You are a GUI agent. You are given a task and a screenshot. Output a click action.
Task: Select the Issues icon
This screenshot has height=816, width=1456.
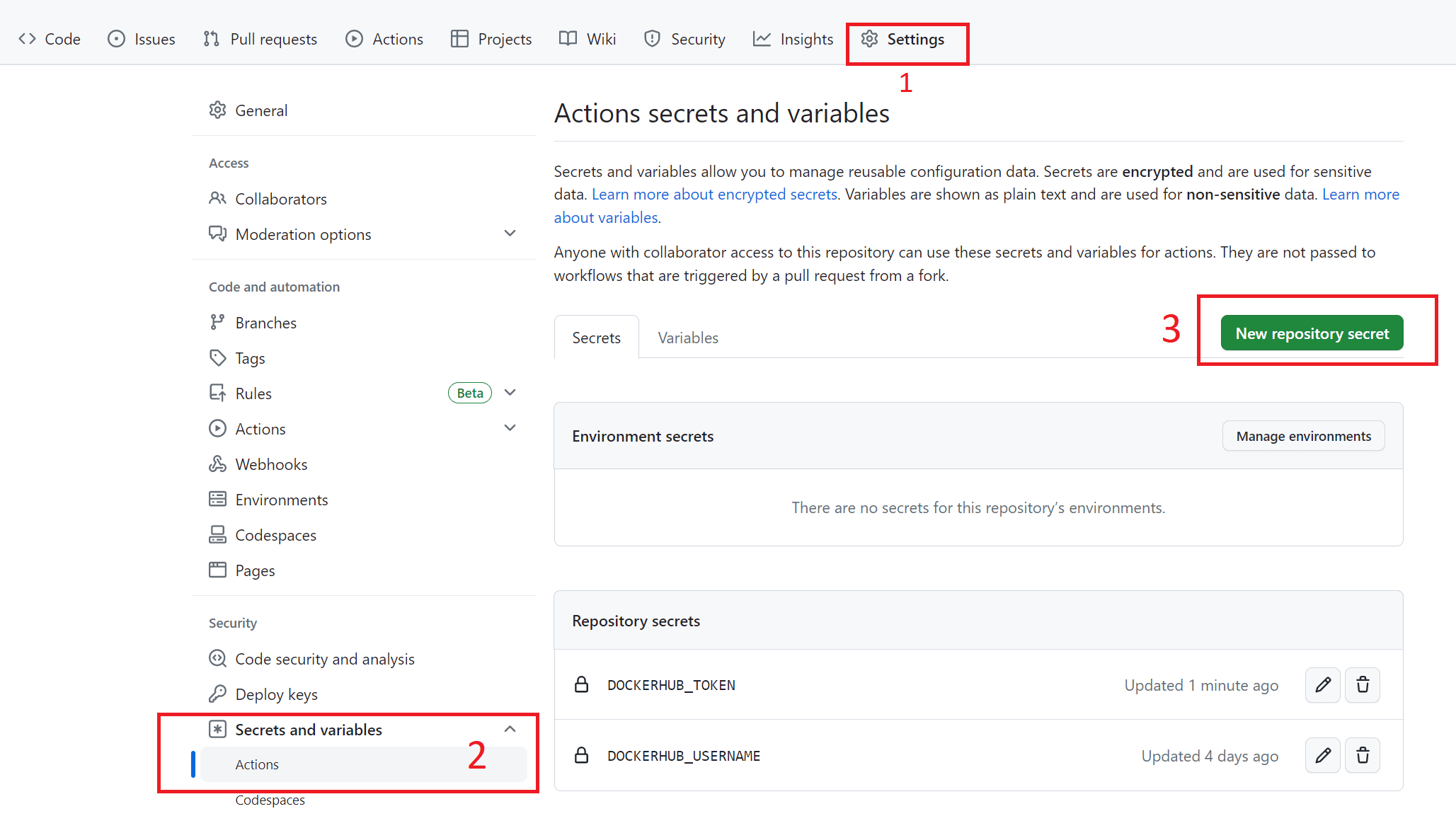coord(116,39)
